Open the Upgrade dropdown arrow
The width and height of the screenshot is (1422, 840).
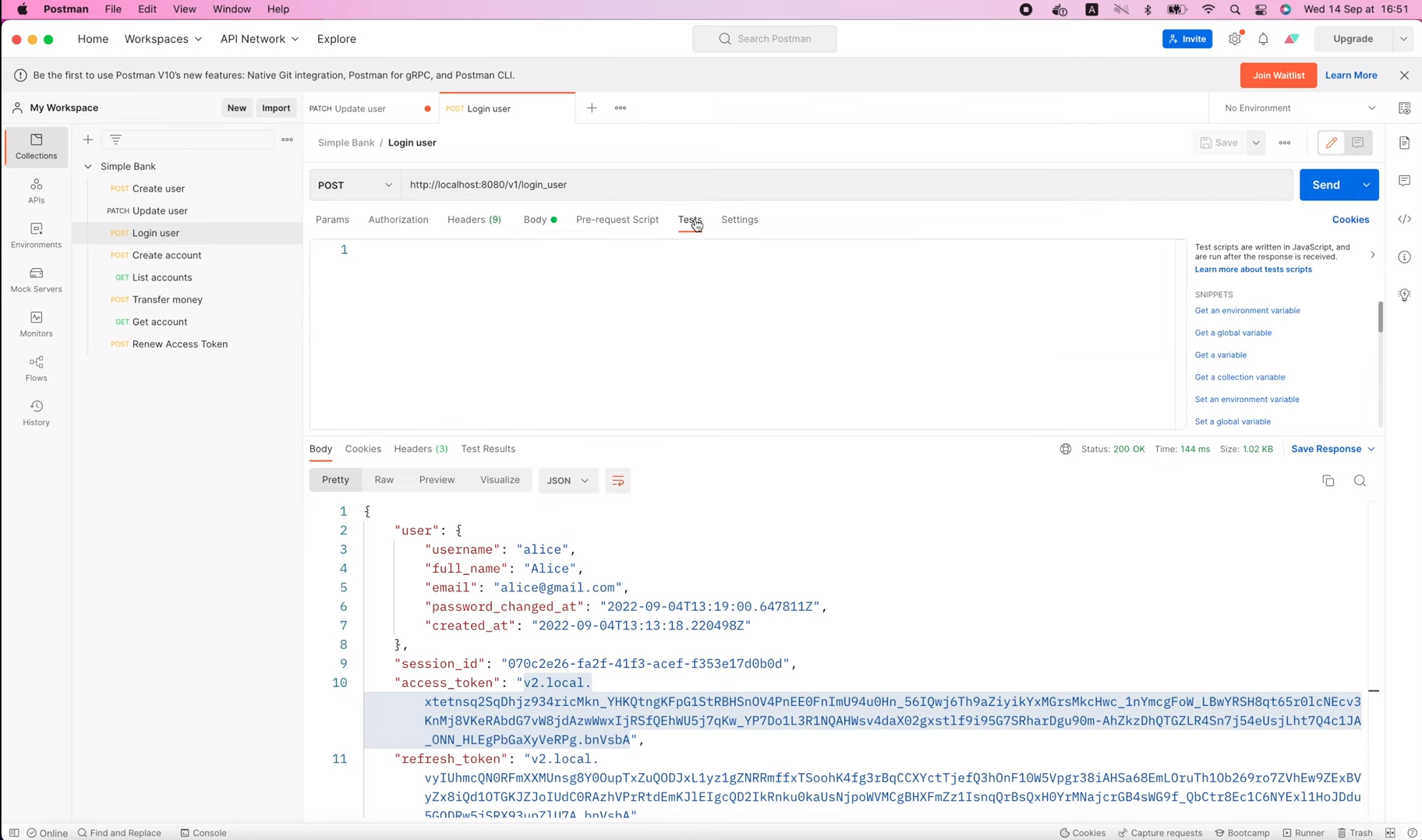(1403, 39)
